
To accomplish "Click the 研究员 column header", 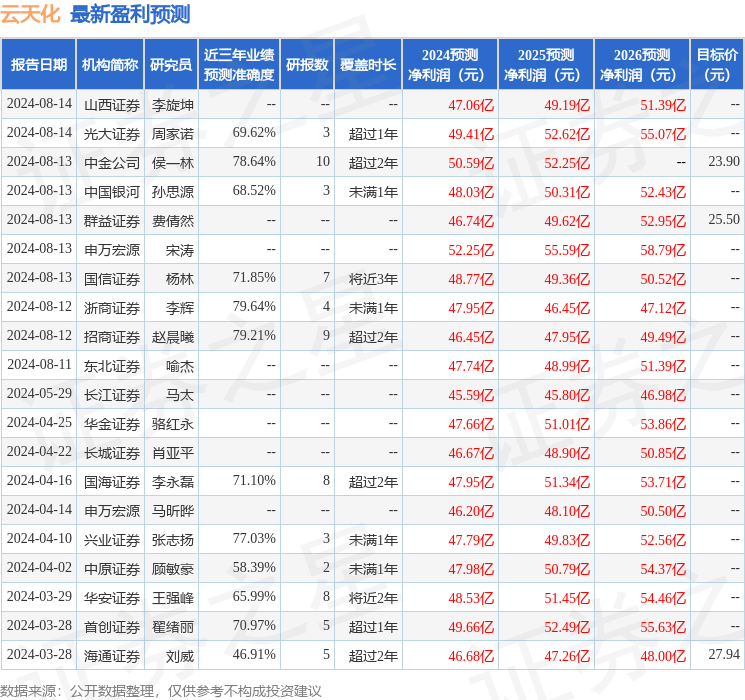I will pyautogui.click(x=171, y=65).
